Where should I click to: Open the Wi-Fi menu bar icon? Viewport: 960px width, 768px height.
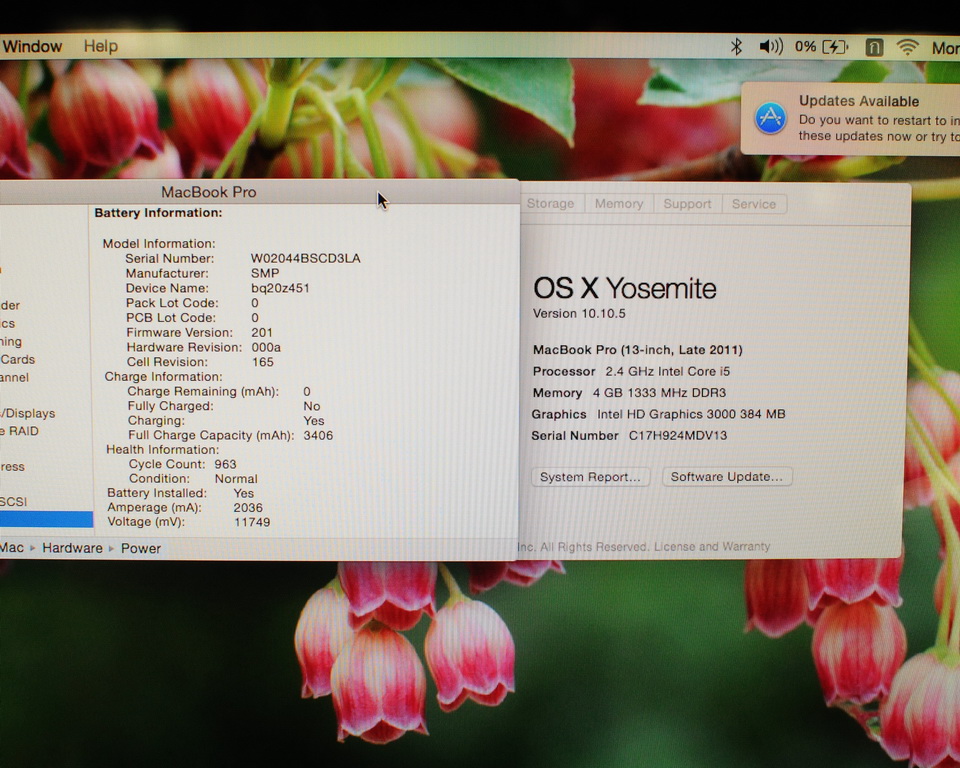(907, 47)
